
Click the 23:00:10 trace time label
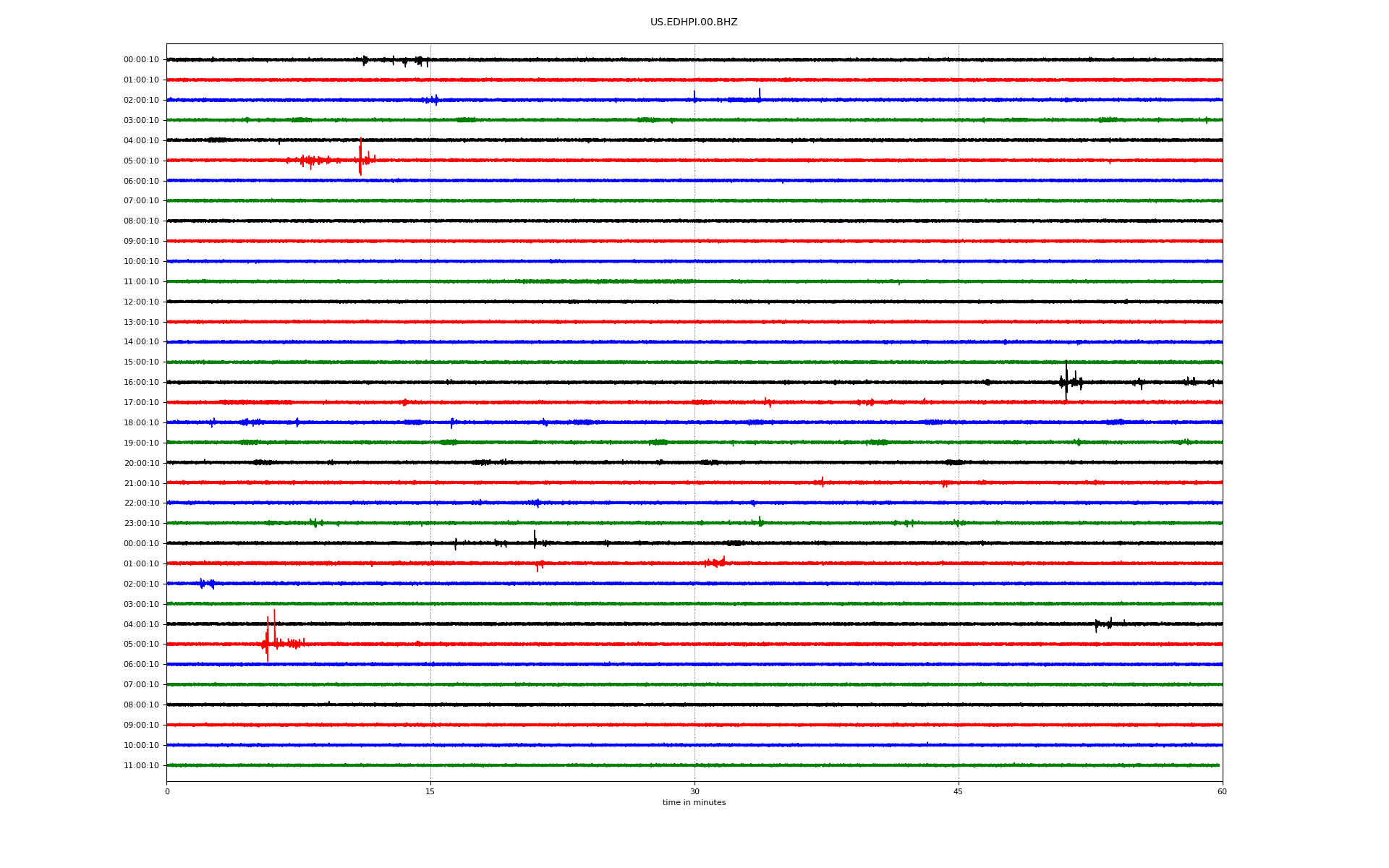(141, 524)
